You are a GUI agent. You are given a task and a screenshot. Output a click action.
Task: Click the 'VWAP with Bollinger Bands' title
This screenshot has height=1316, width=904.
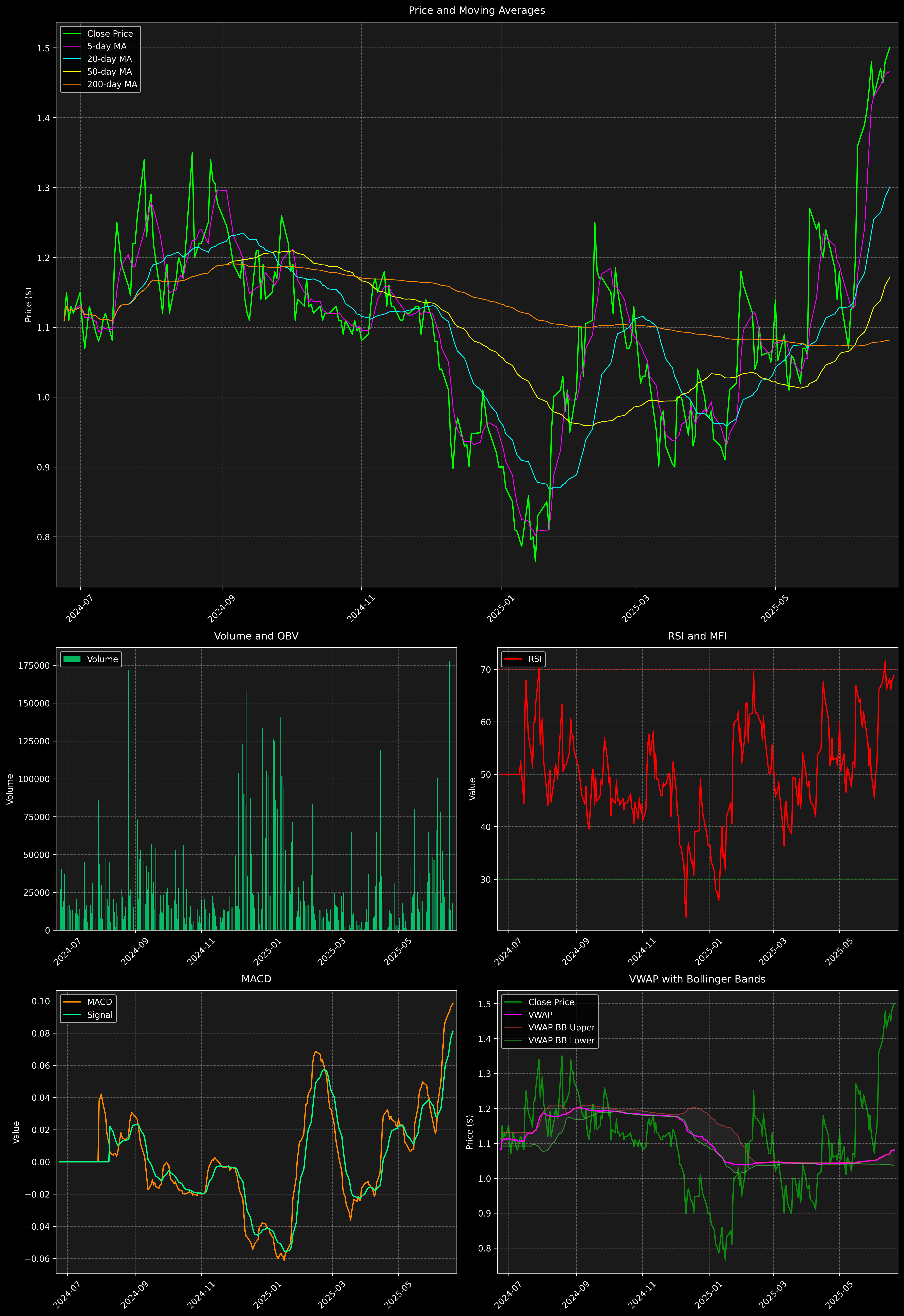pyautogui.click(x=697, y=979)
